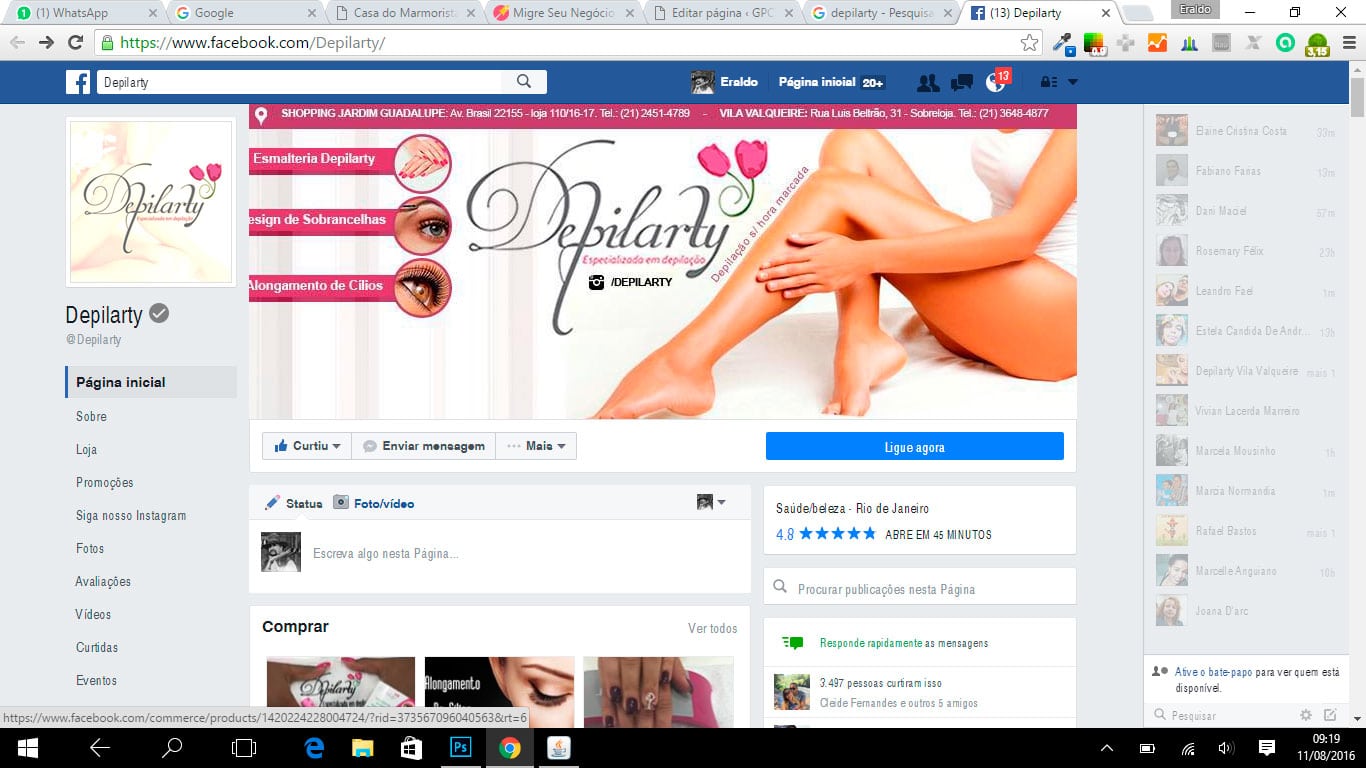Open the Facebook messages icon
The image size is (1366, 768).
tap(962, 83)
